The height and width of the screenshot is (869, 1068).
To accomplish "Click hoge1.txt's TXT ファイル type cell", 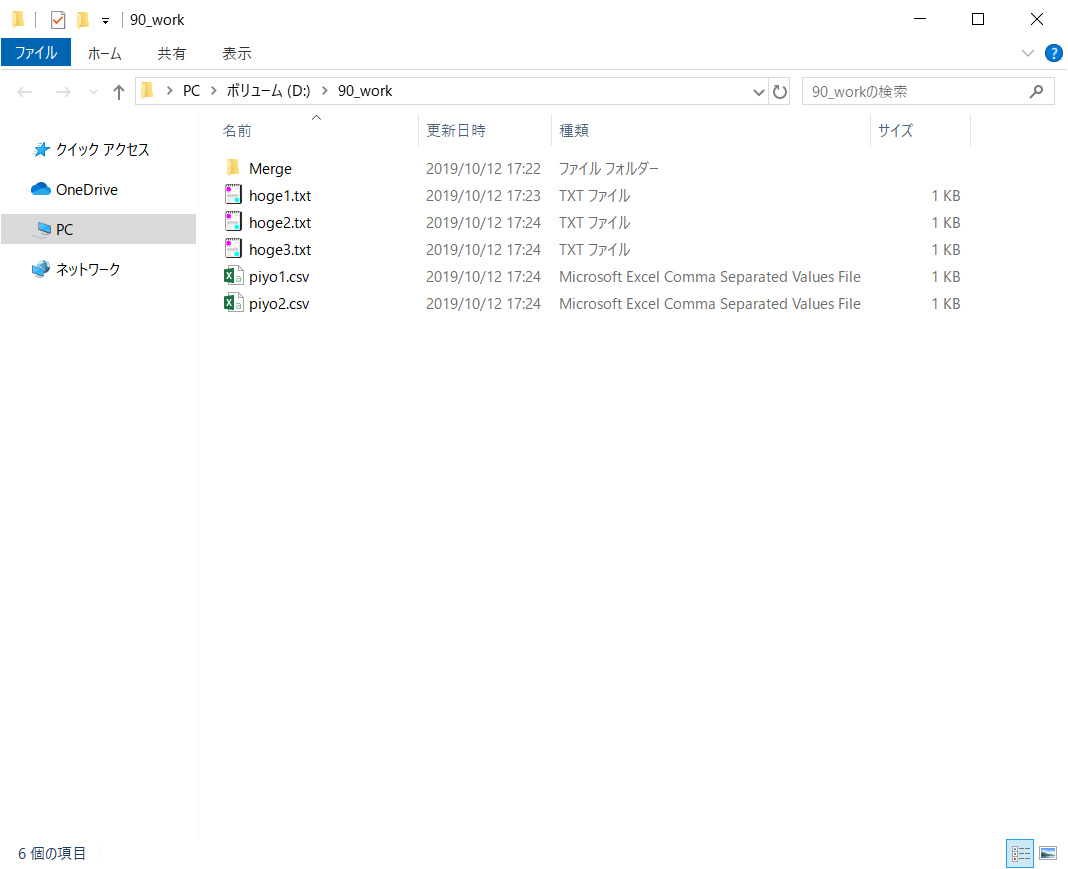I will (x=595, y=196).
